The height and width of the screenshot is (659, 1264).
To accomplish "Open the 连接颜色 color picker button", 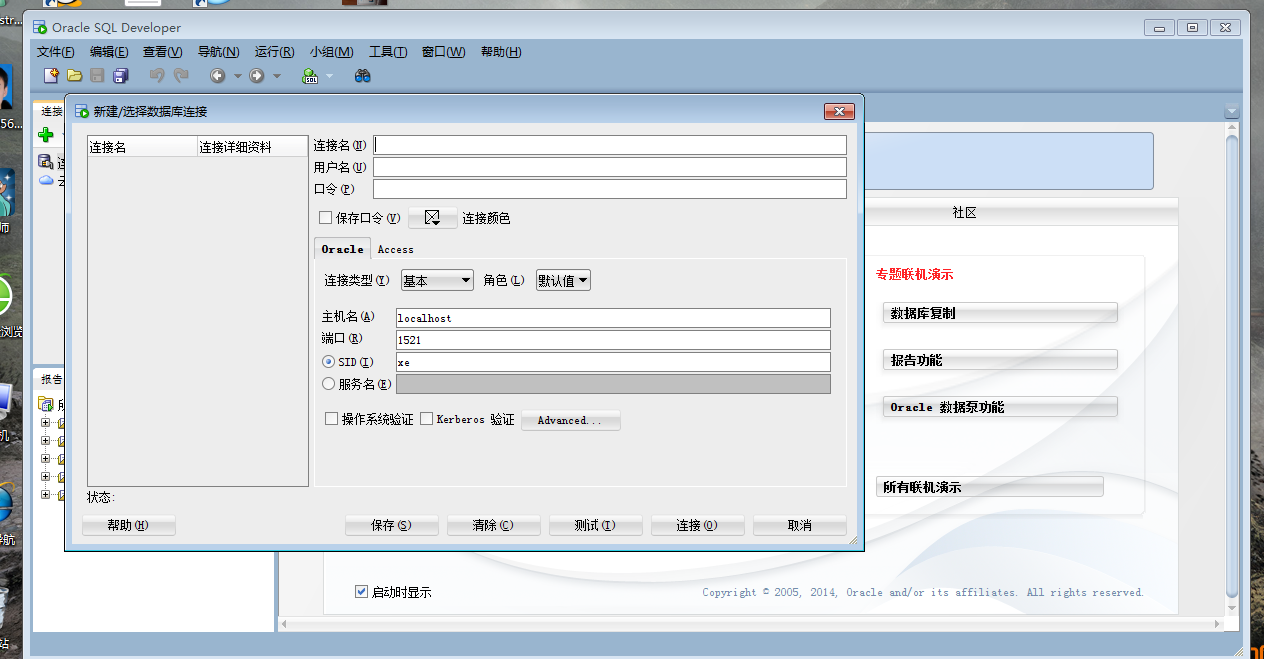I will pos(432,217).
